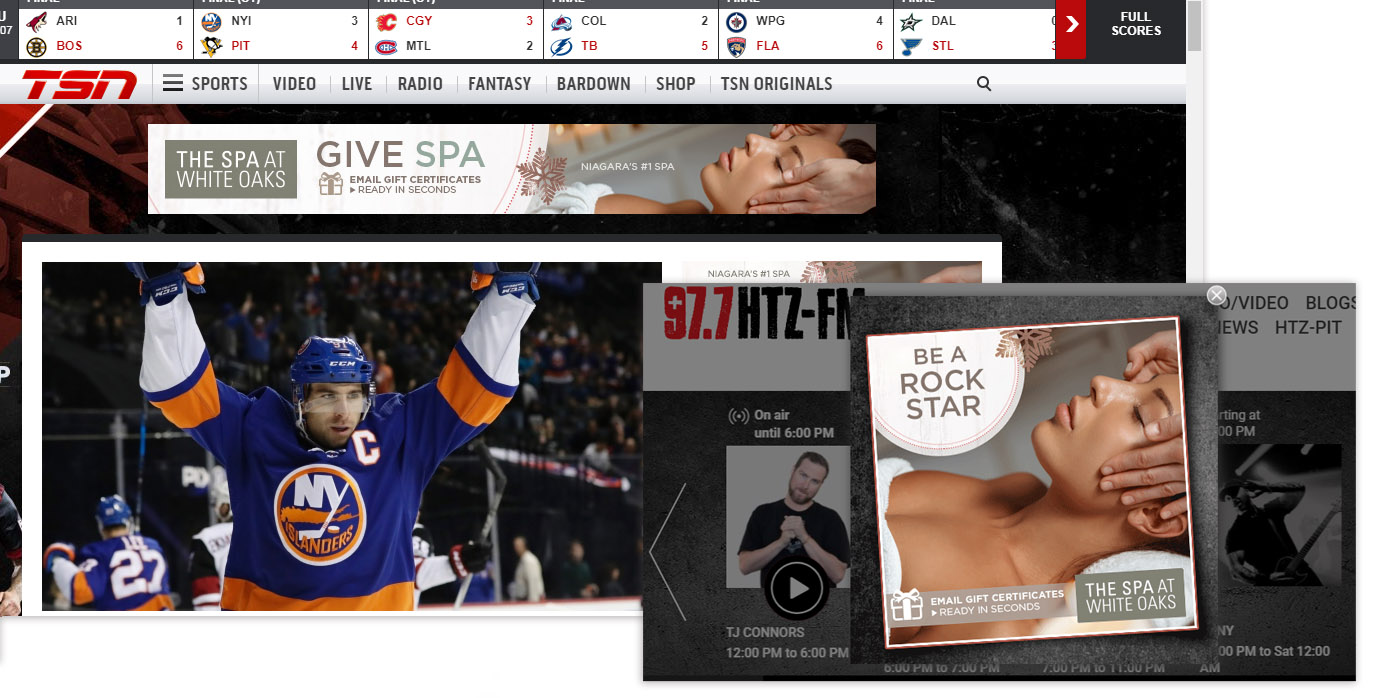Open the LIVE menu item
Image resolution: width=1400 pixels, height=698 pixels.
pos(356,84)
